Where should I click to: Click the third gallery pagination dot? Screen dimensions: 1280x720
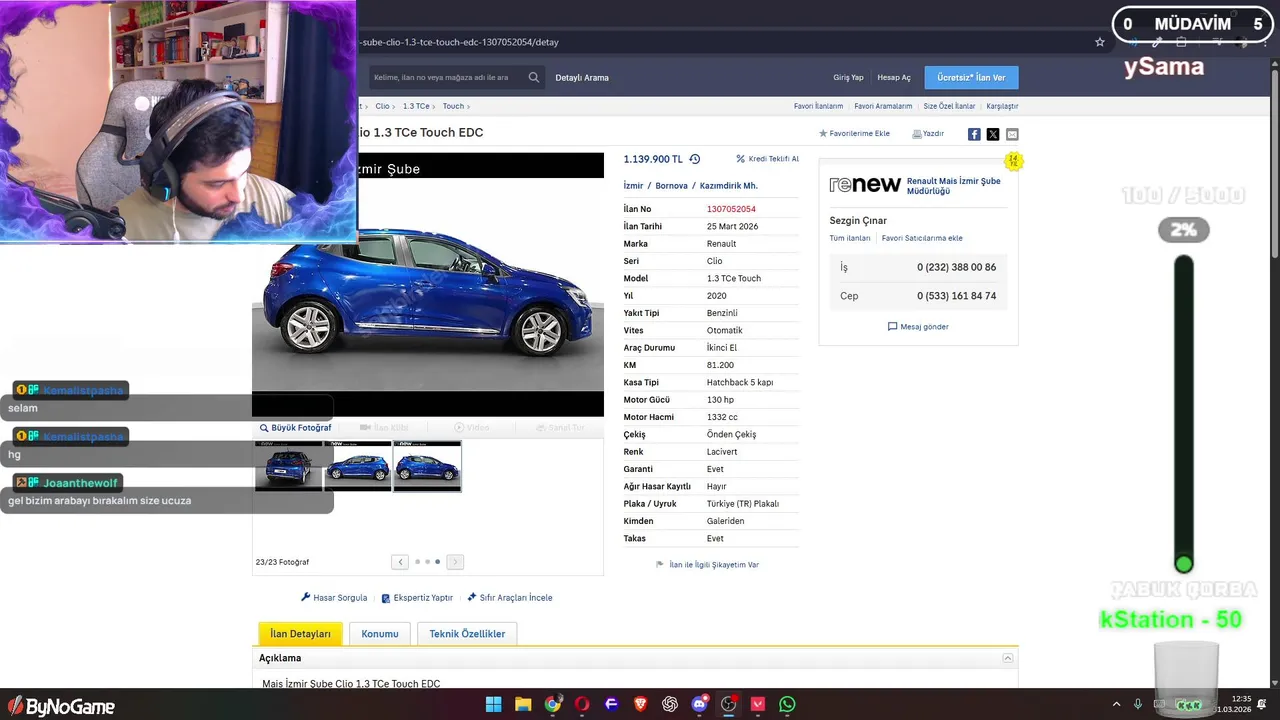click(437, 562)
